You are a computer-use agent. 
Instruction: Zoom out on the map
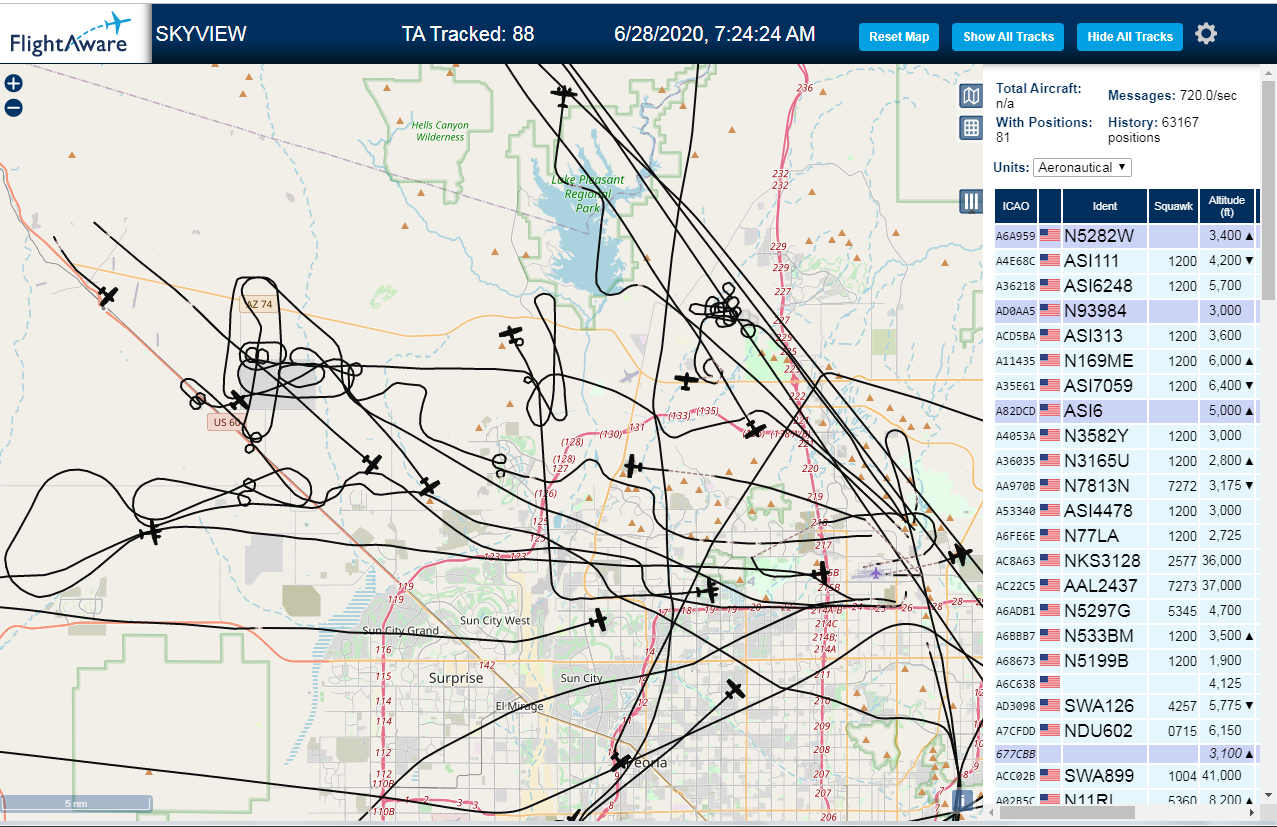tap(13, 108)
